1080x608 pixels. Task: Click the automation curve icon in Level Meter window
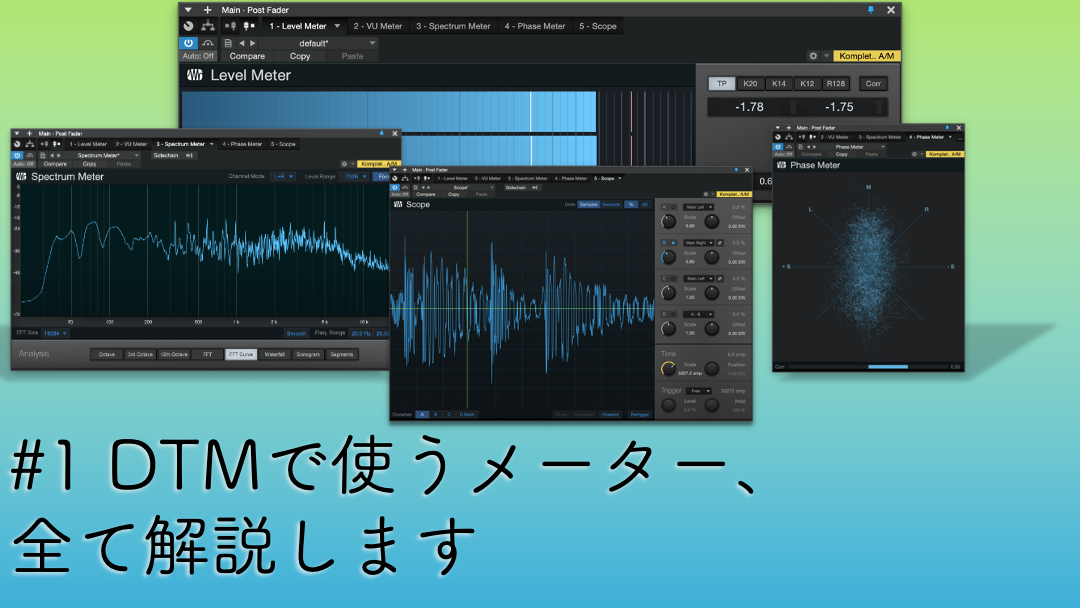[x=207, y=43]
